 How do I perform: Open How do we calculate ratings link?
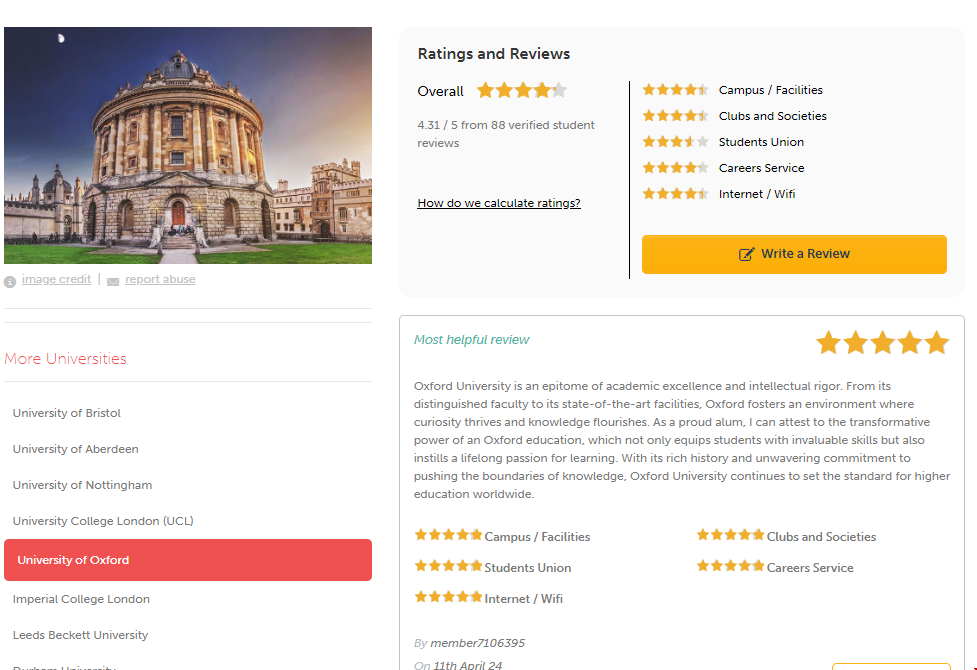click(499, 203)
